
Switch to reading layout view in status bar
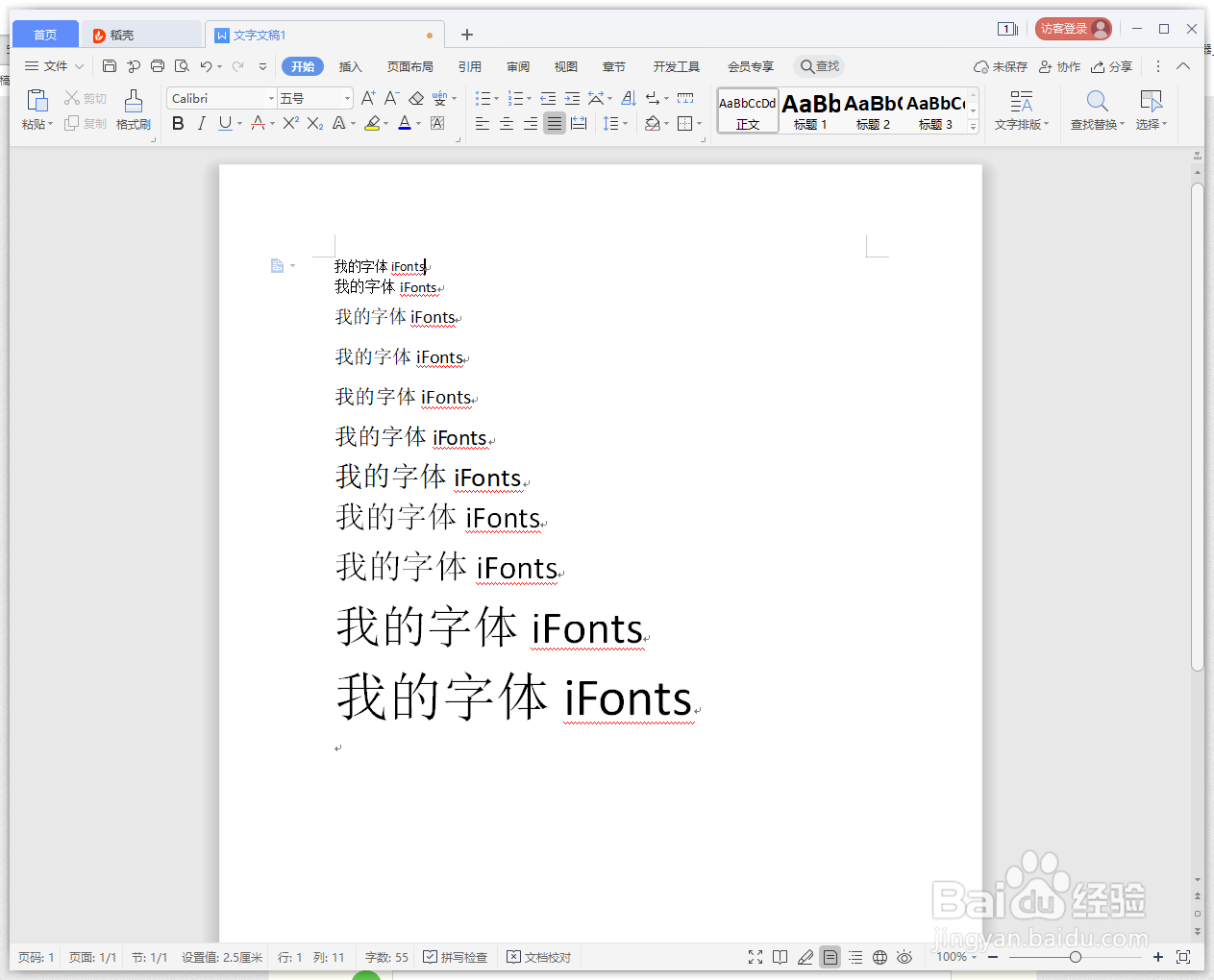point(780,957)
